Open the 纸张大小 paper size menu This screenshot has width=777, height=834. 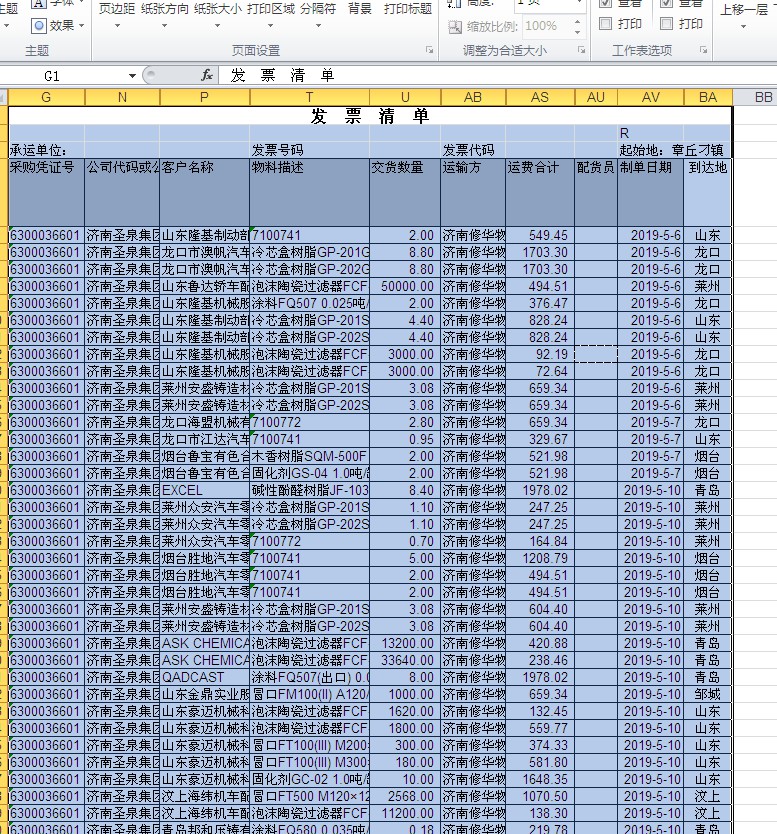coord(218,14)
